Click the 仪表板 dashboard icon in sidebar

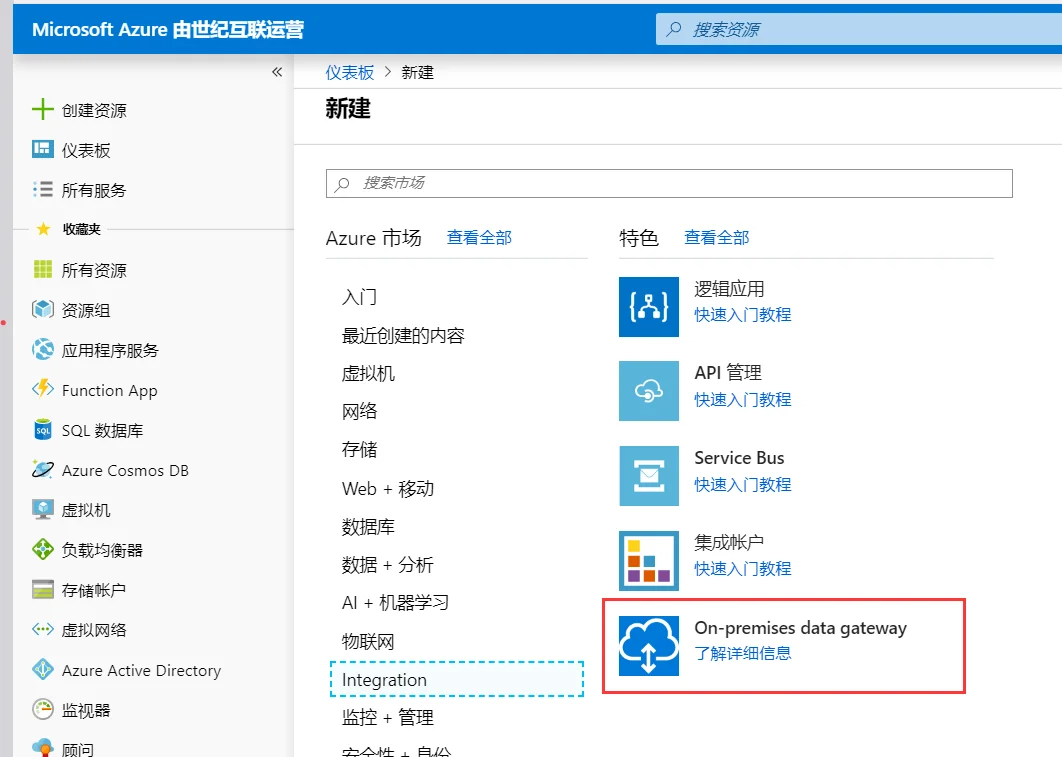pos(43,149)
